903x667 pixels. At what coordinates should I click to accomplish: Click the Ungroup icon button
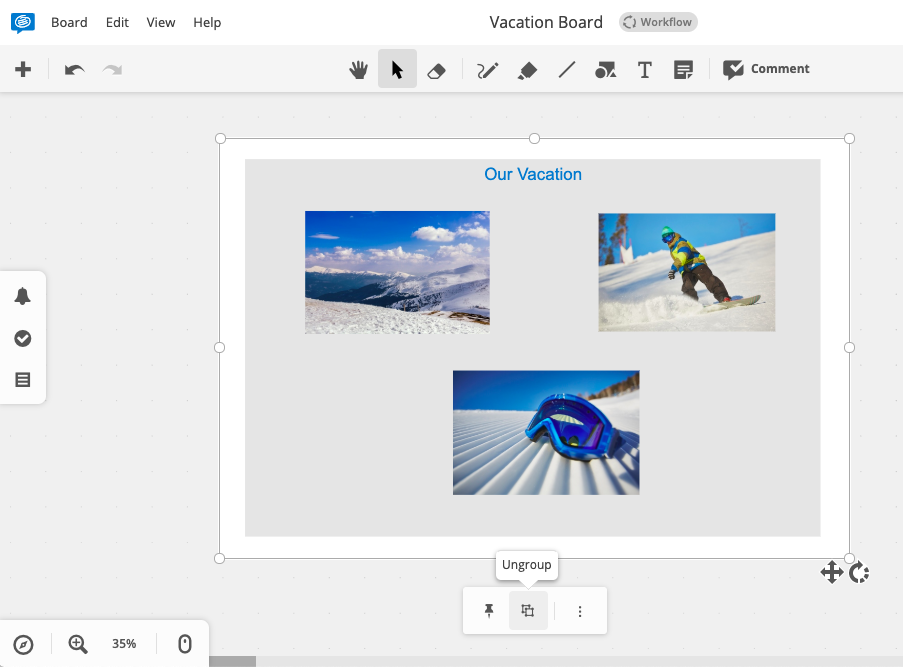528,611
